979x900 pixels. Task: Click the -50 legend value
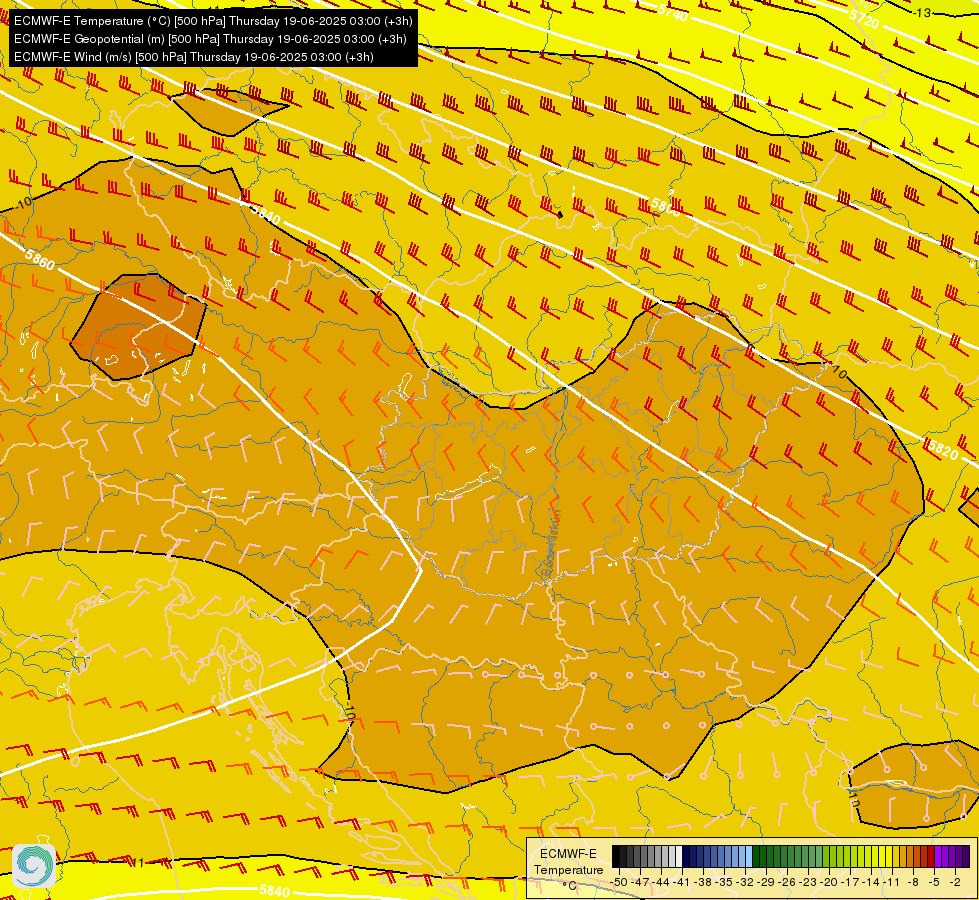(x=619, y=883)
